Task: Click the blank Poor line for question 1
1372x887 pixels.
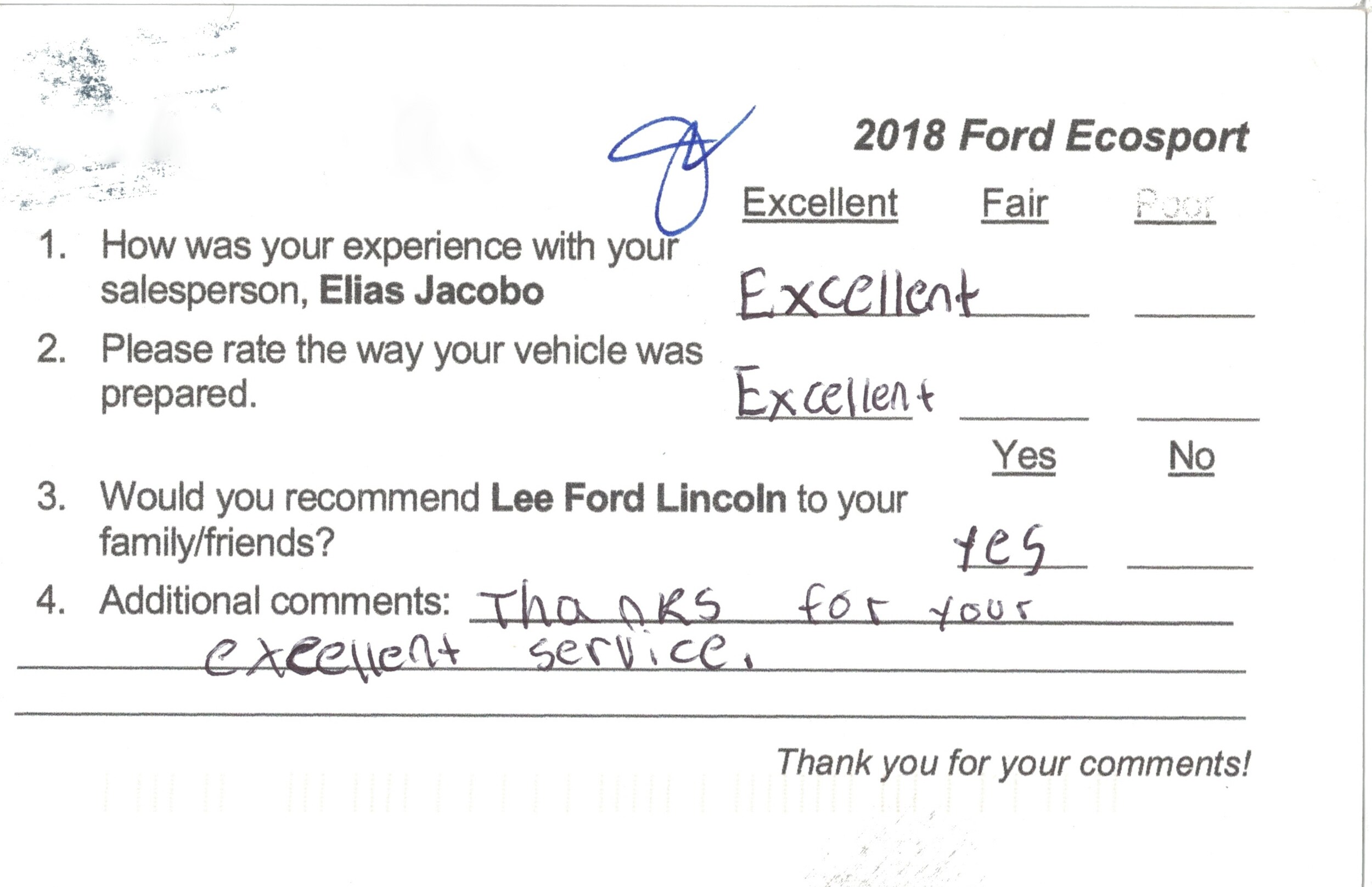Action: point(1195,315)
